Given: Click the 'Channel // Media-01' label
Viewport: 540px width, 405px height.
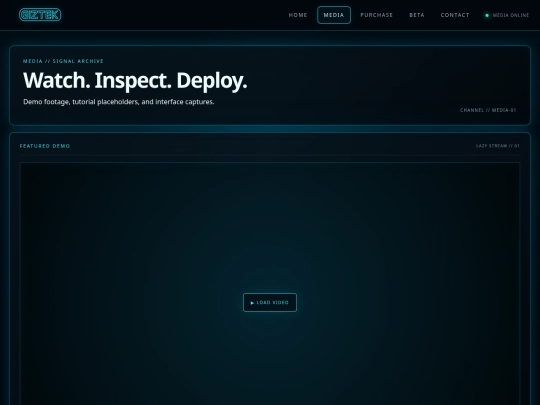Looking at the screenshot, I should click(x=488, y=110).
